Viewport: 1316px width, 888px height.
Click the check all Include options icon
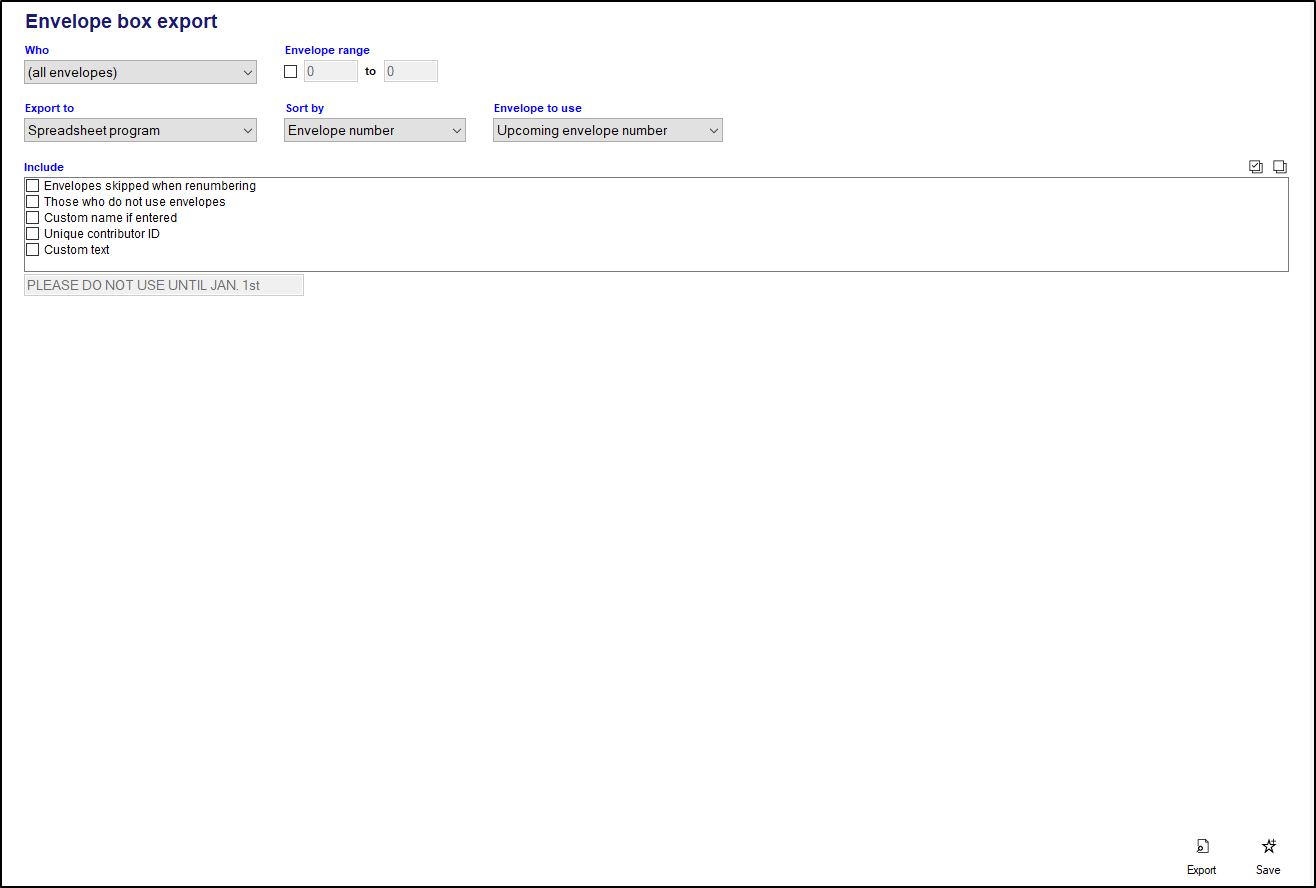1256,167
